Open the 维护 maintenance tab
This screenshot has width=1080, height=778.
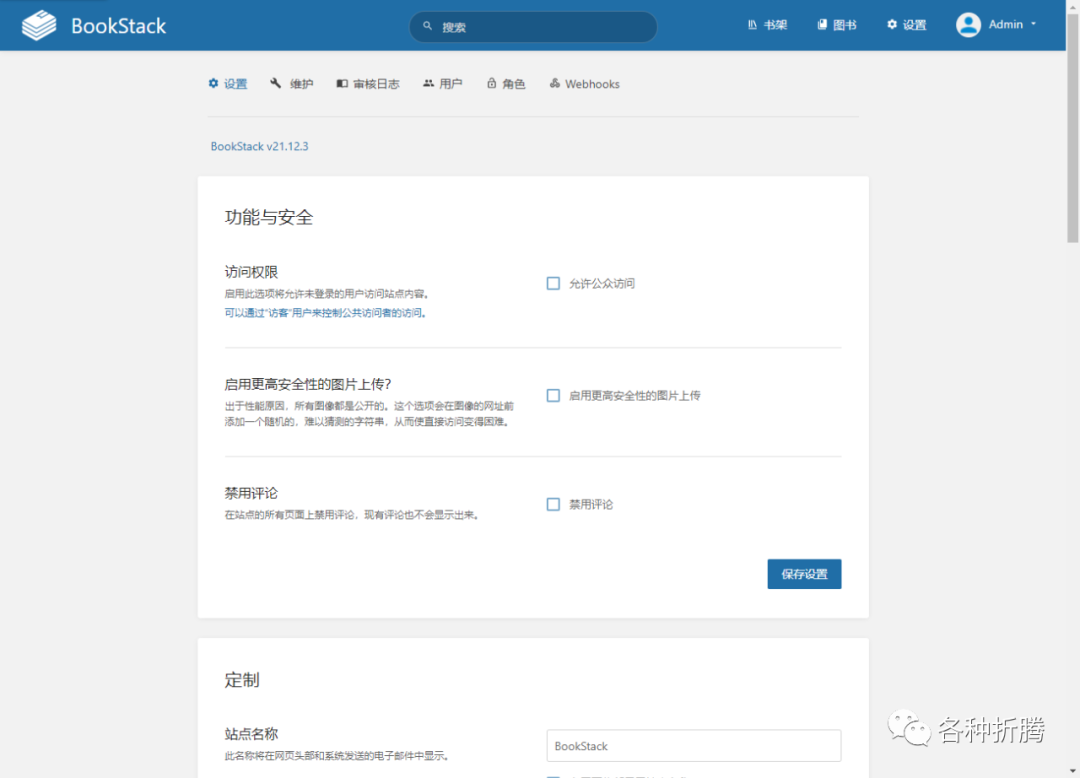pyautogui.click(x=292, y=83)
